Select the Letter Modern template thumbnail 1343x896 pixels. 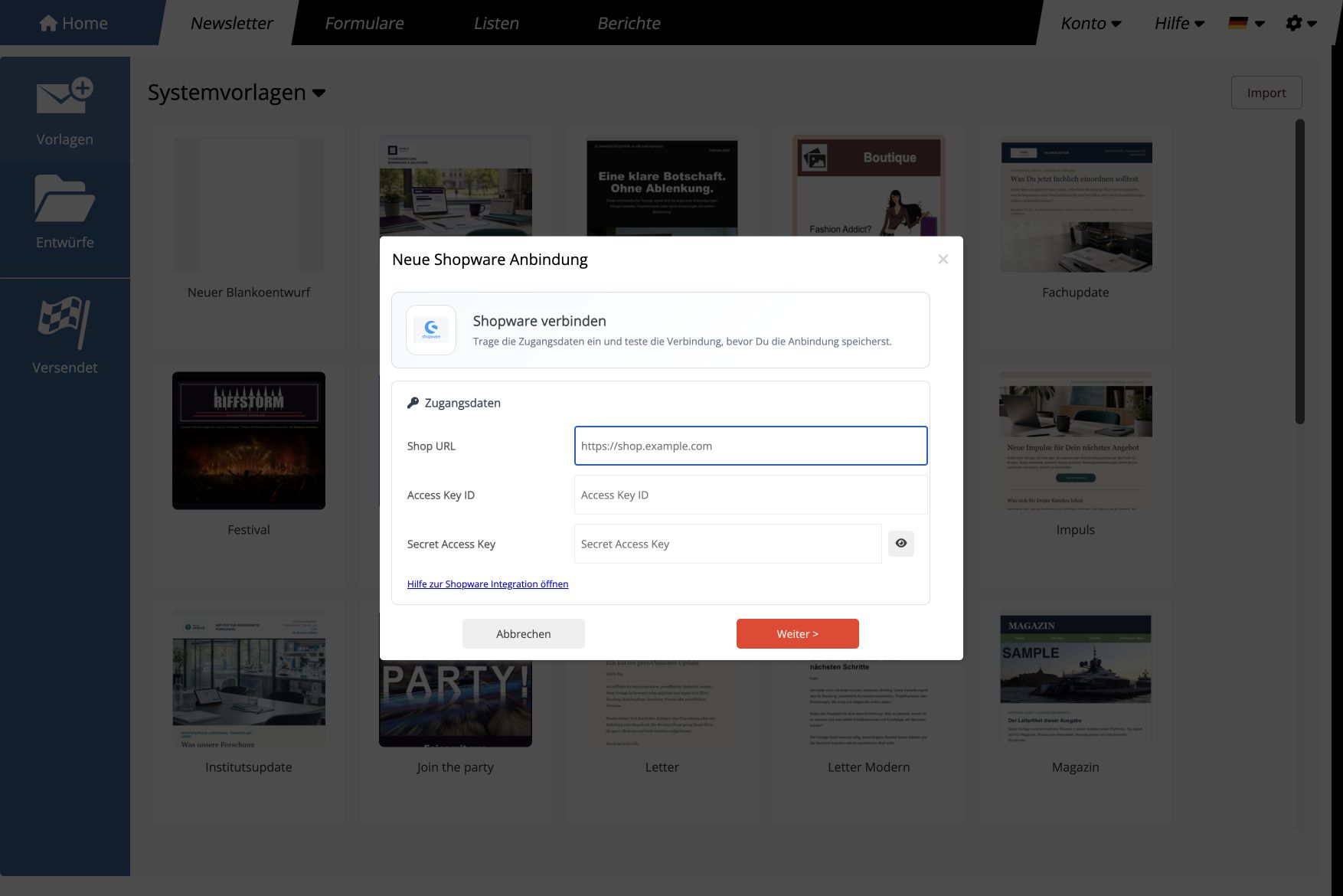pos(869,703)
